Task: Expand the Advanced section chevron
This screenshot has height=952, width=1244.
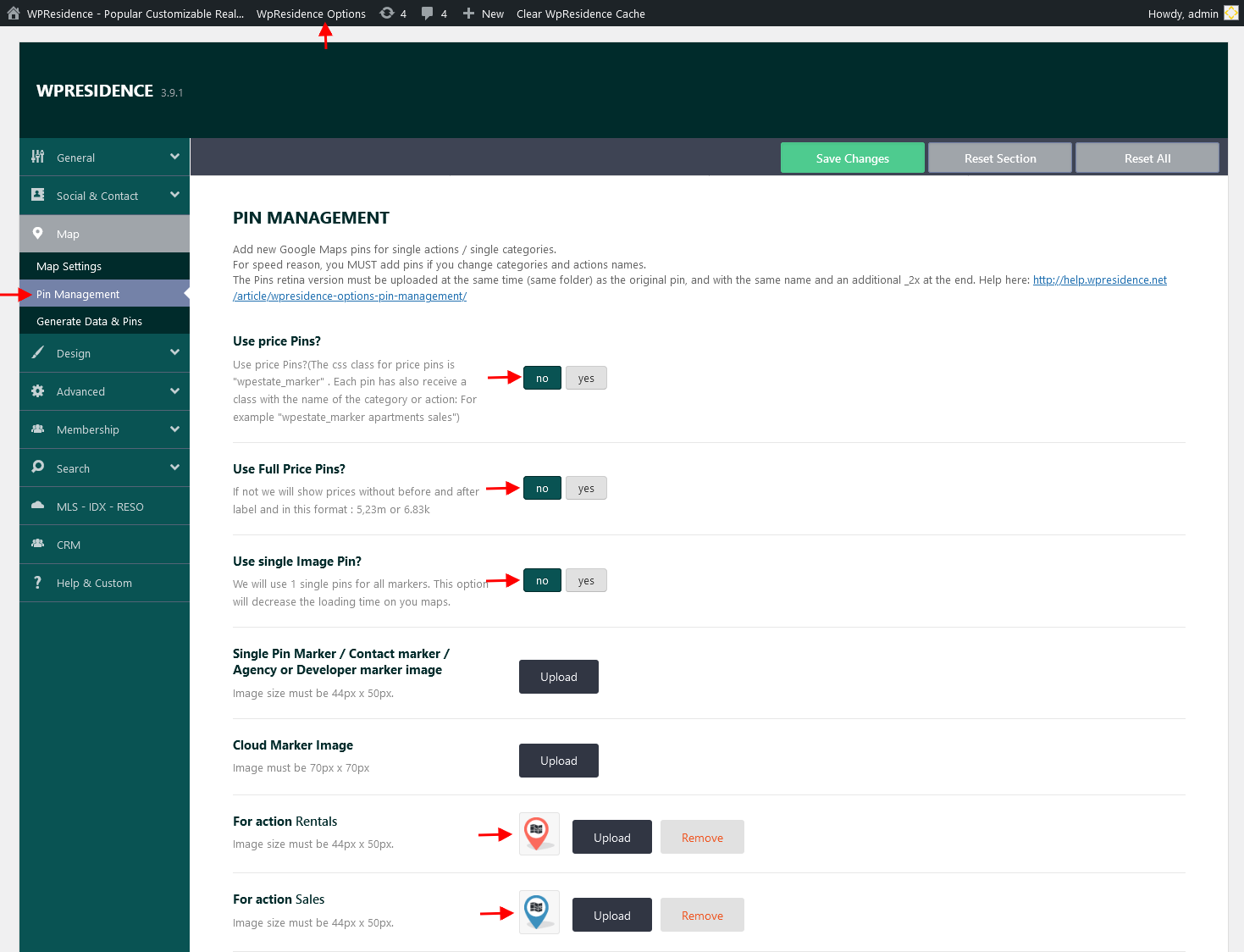Action: tap(174, 390)
